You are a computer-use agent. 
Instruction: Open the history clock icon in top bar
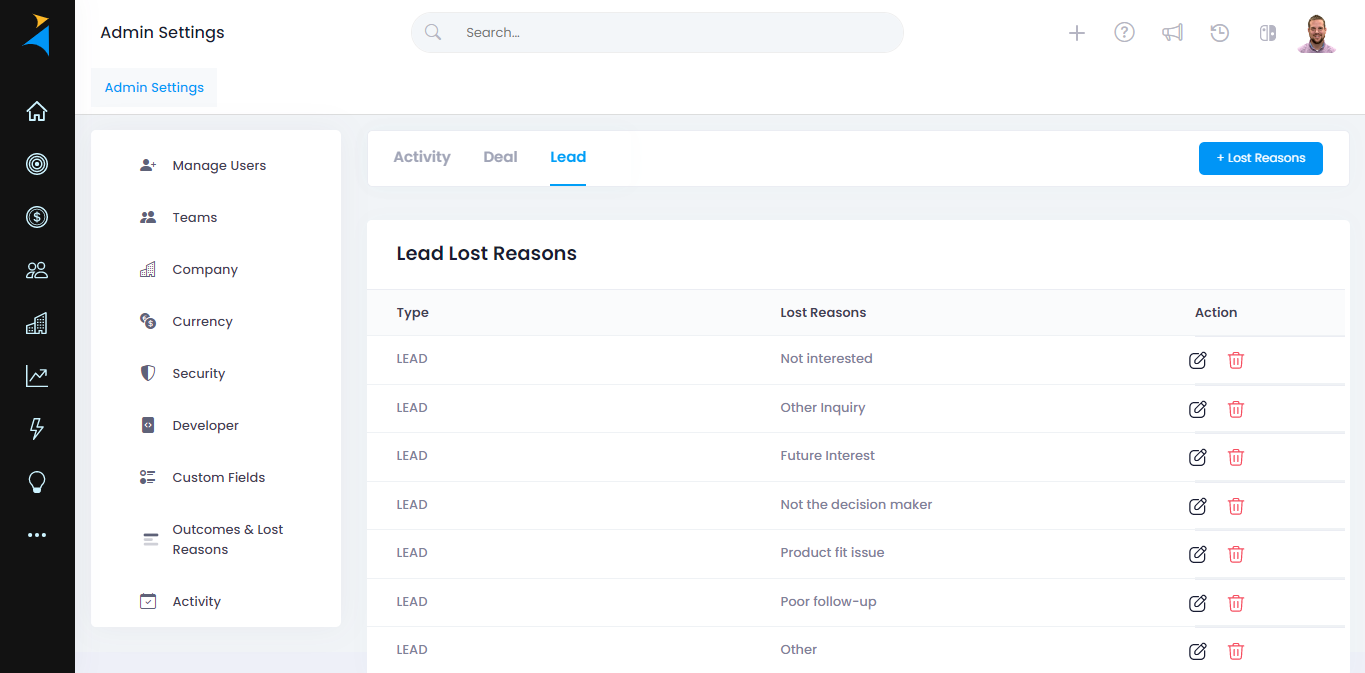click(1219, 32)
